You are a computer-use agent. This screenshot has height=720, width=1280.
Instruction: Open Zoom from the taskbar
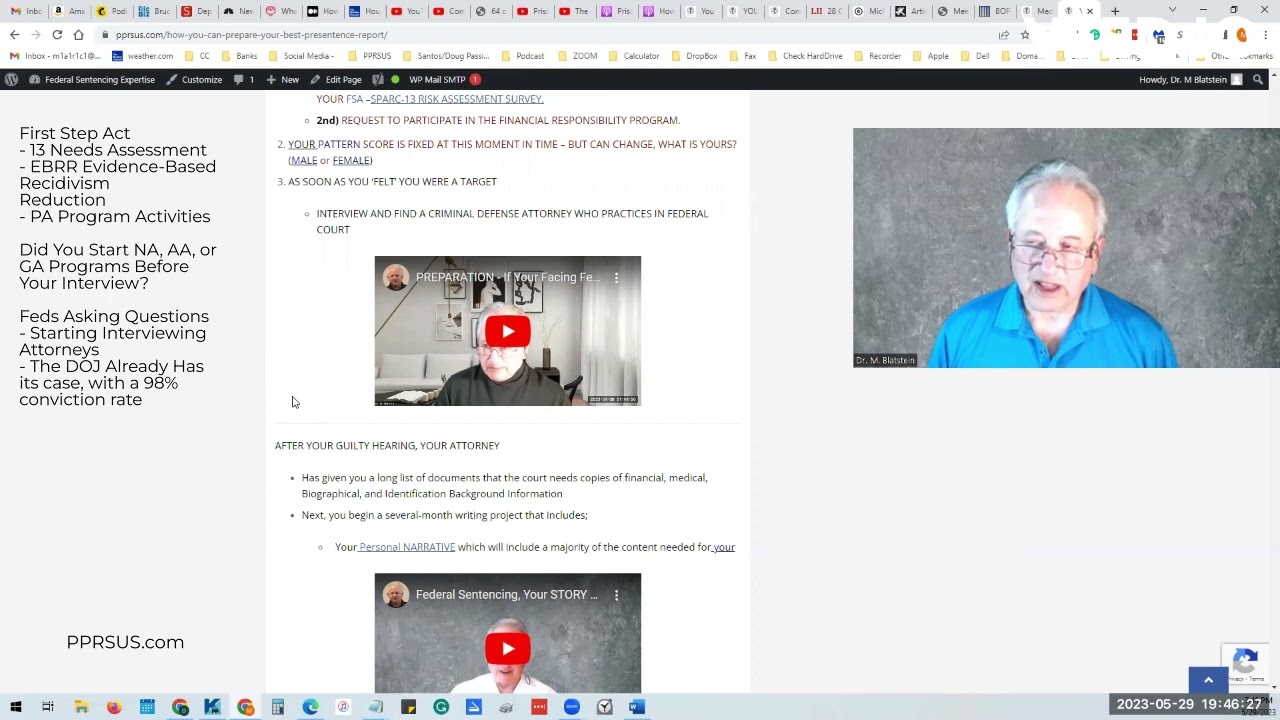[571, 707]
